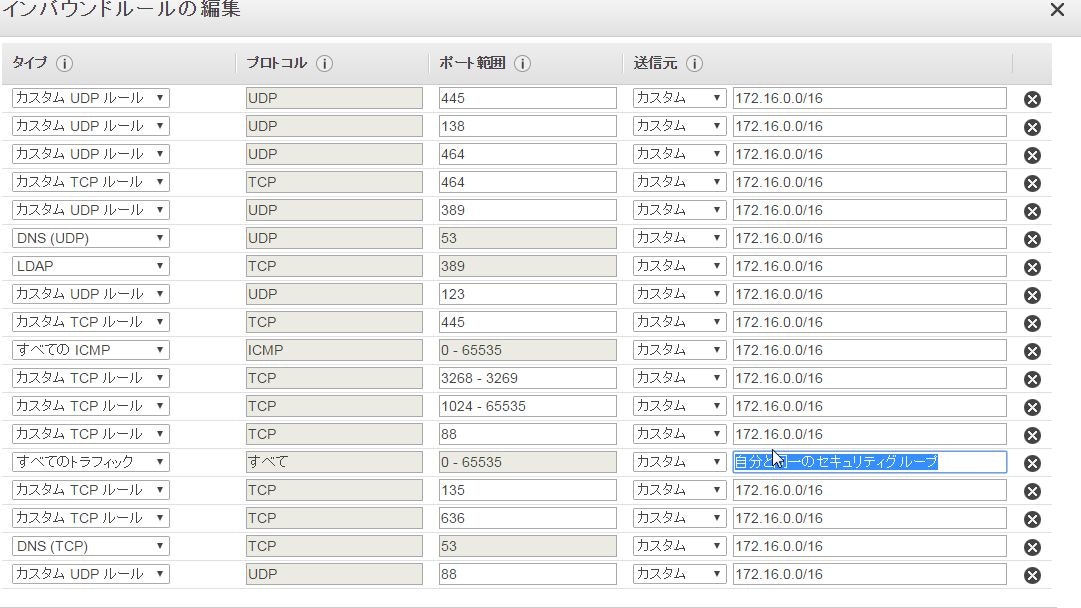Click port range field showing 1024 - 65535

point(527,406)
